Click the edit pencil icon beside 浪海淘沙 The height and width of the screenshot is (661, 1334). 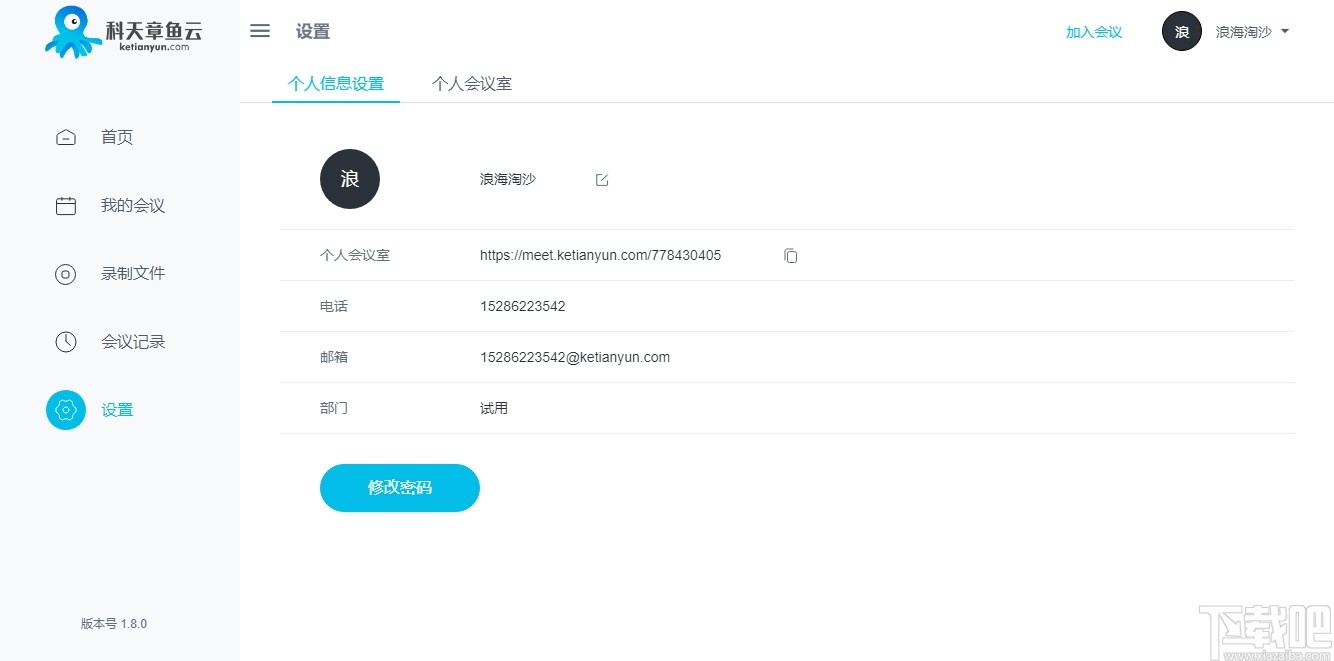click(601, 179)
